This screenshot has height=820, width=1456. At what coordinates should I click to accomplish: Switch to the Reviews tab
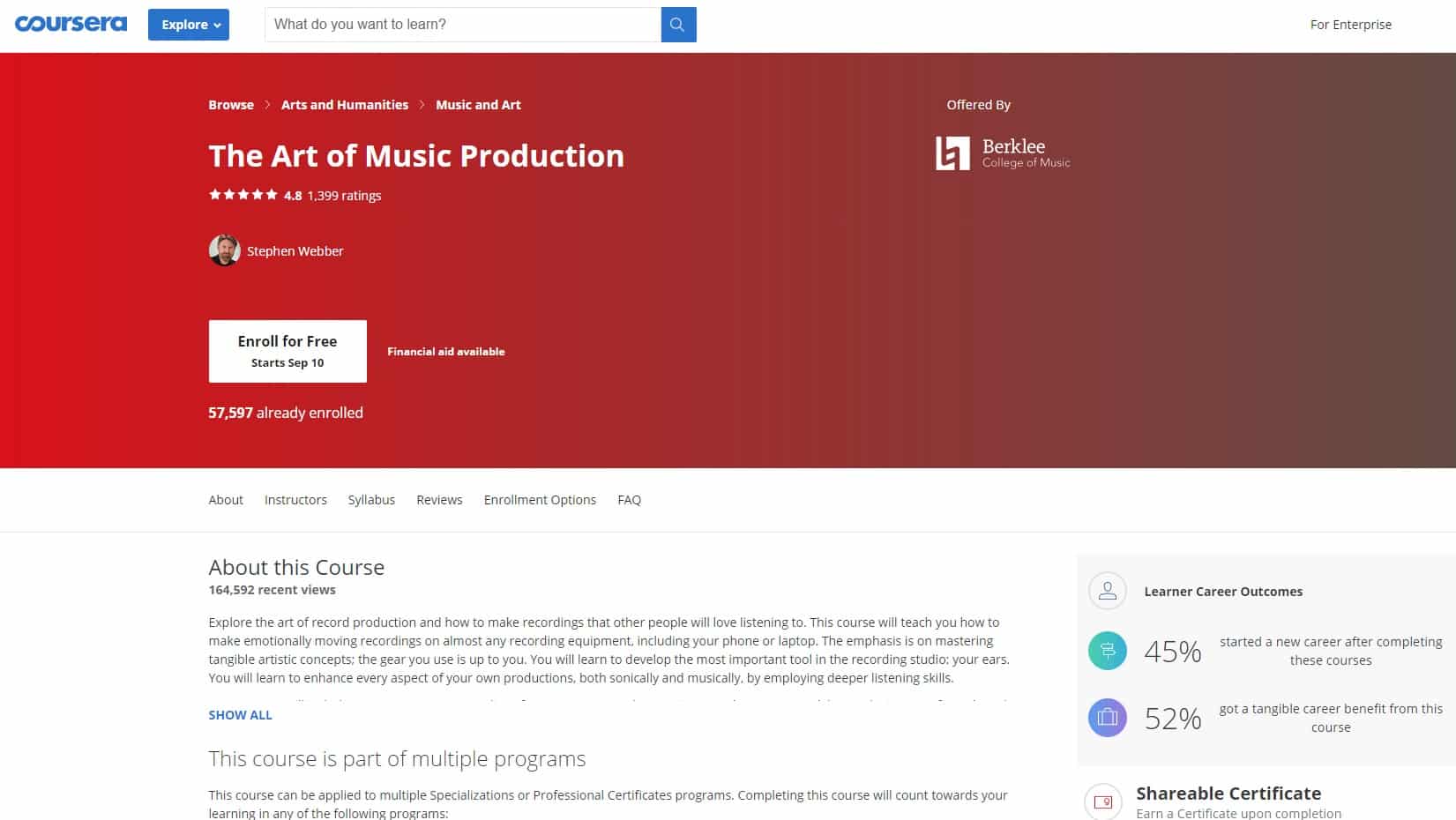(x=439, y=500)
